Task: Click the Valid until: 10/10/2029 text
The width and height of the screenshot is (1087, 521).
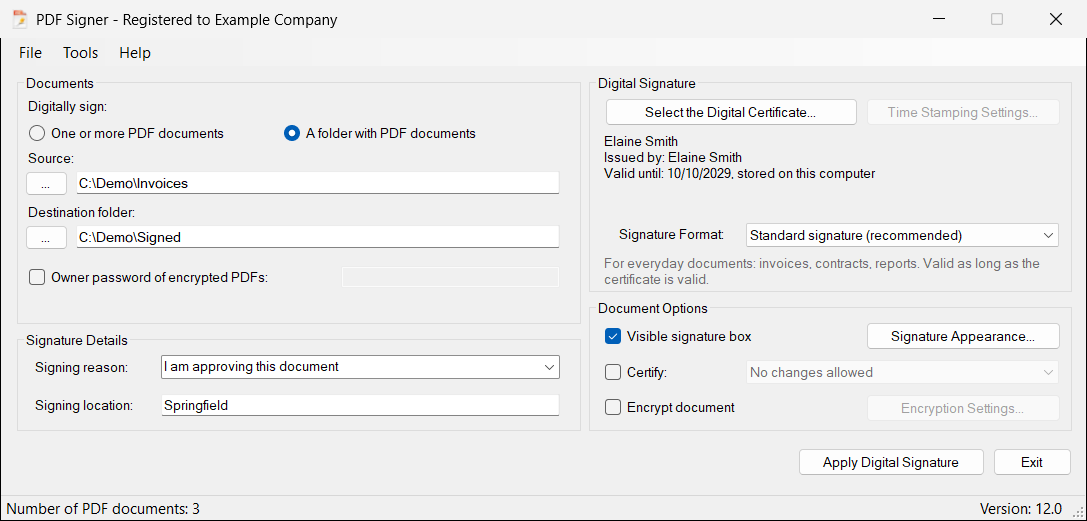Action: coord(667,173)
